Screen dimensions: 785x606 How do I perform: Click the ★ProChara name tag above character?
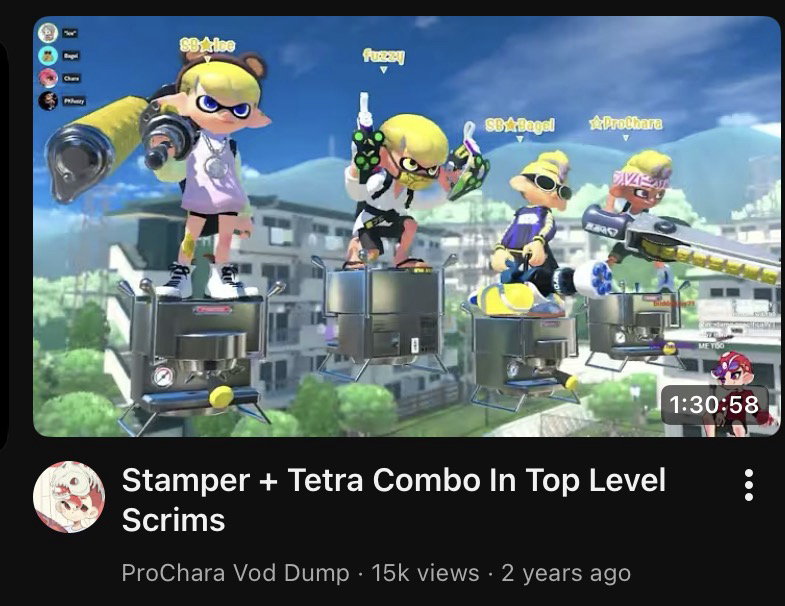point(626,123)
